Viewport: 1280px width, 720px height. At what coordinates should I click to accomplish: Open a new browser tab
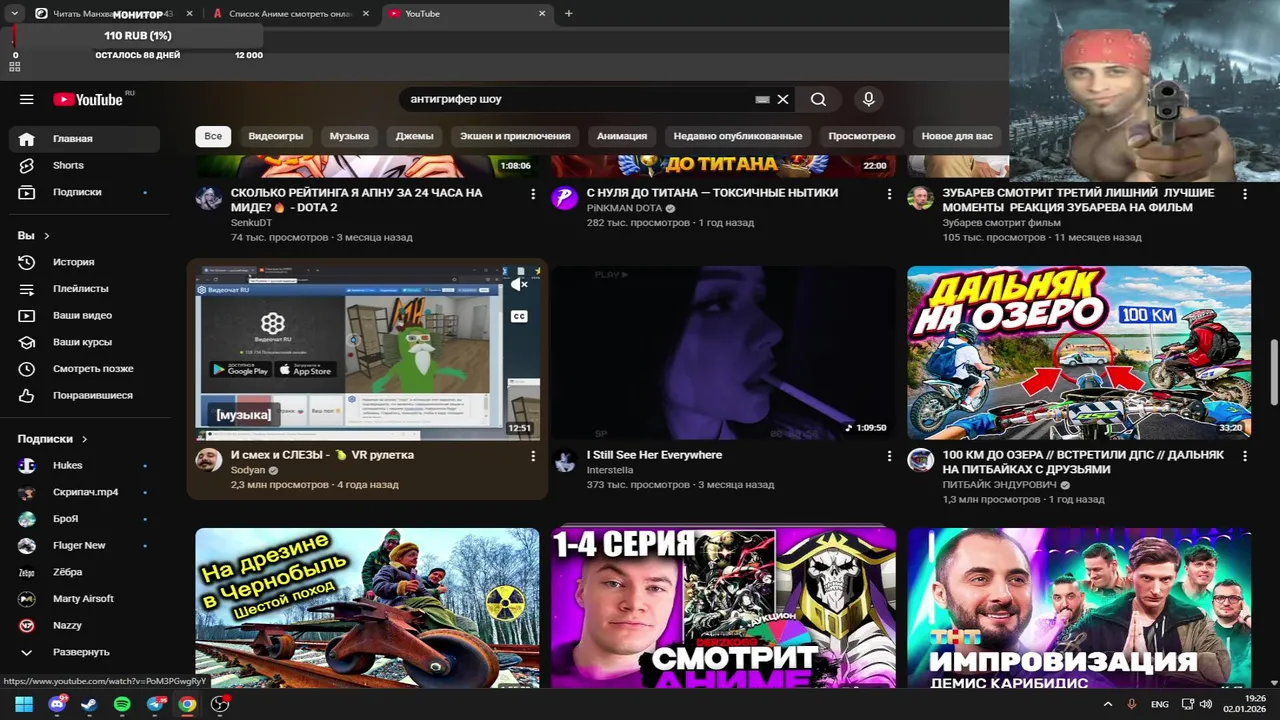[x=569, y=13]
